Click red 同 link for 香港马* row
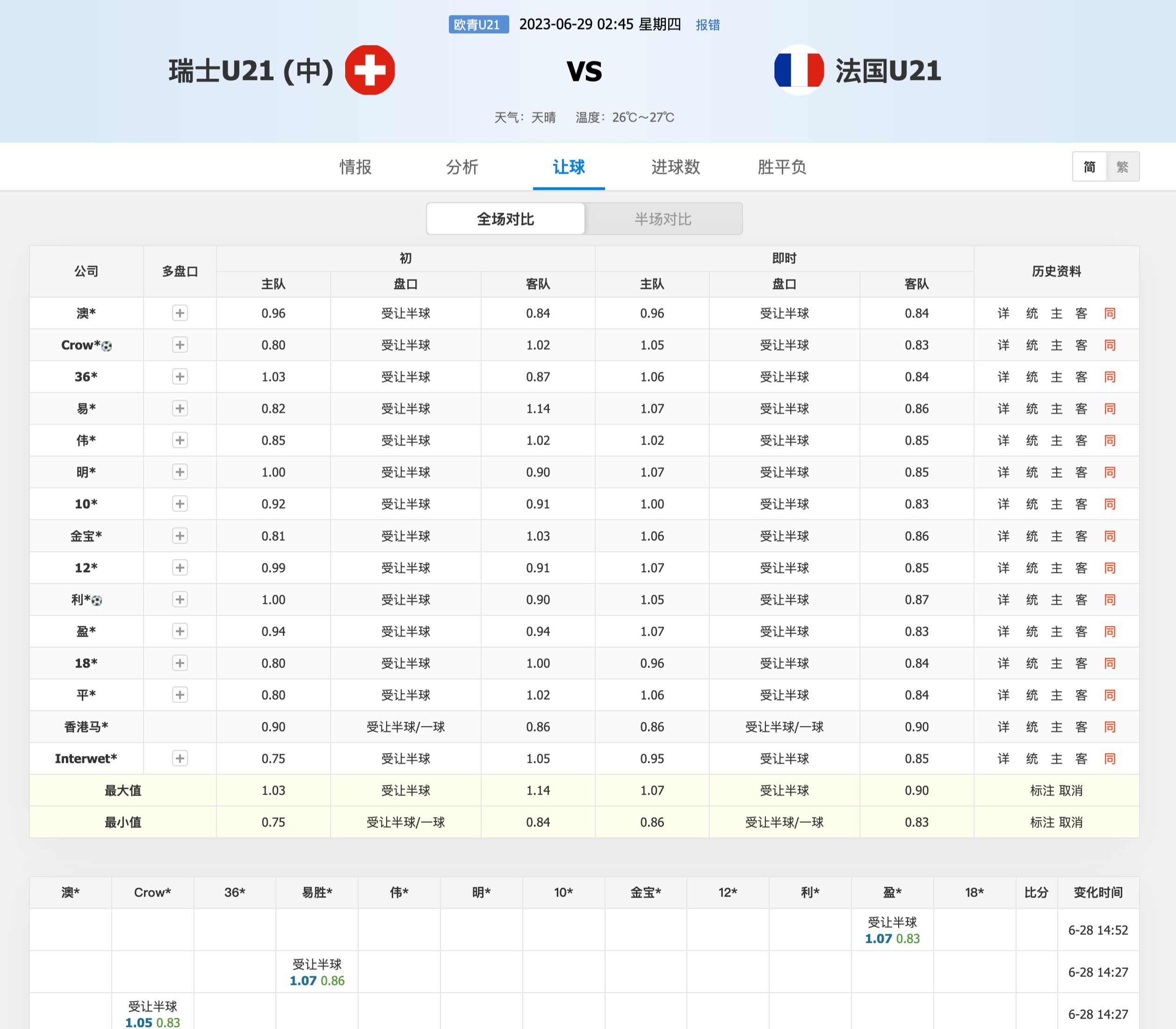Screen dimensions: 1176x1029 click(x=1110, y=727)
